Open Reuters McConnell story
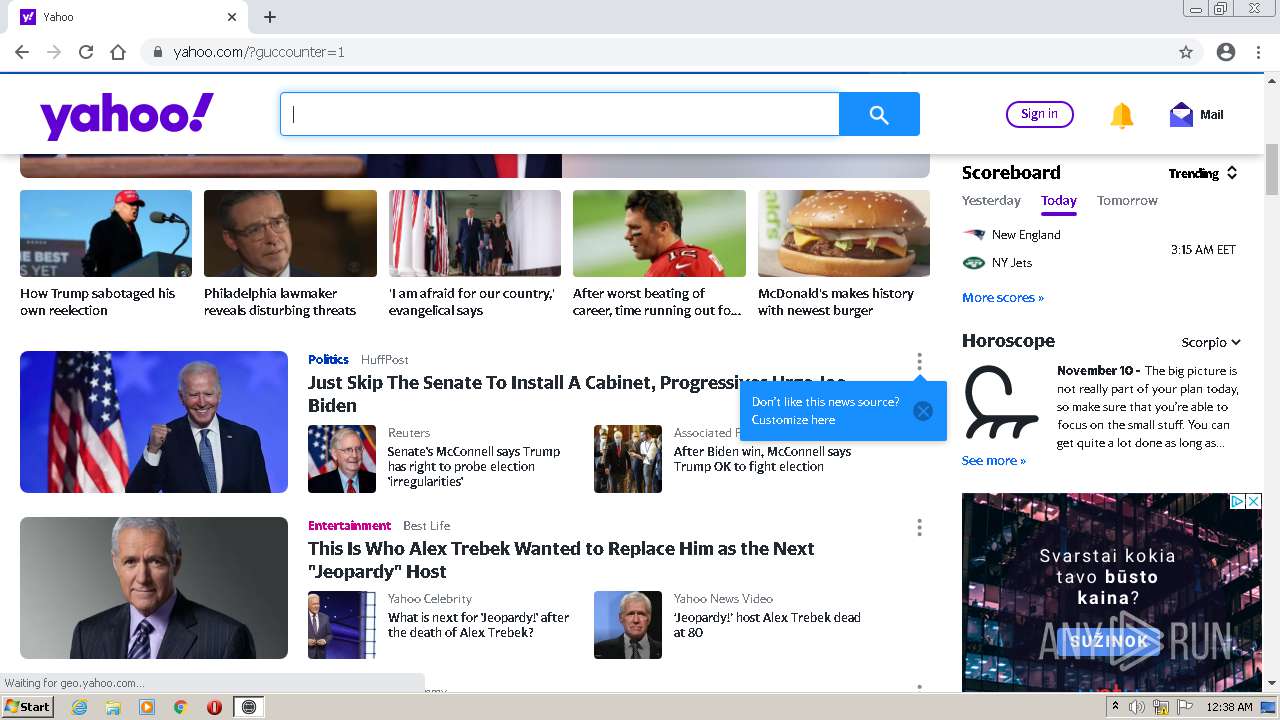Viewport: 1280px width, 720px height. tap(474, 466)
